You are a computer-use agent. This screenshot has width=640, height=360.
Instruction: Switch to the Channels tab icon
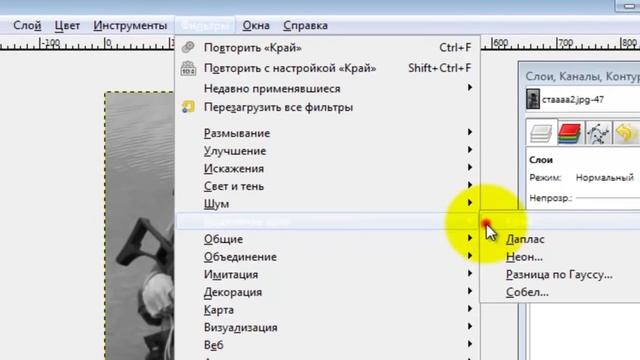pos(570,133)
